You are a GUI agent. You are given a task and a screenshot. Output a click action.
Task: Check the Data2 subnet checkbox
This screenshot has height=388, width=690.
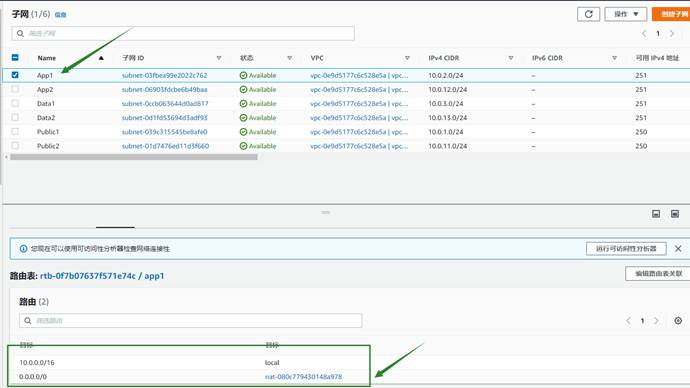pyautogui.click(x=15, y=117)
